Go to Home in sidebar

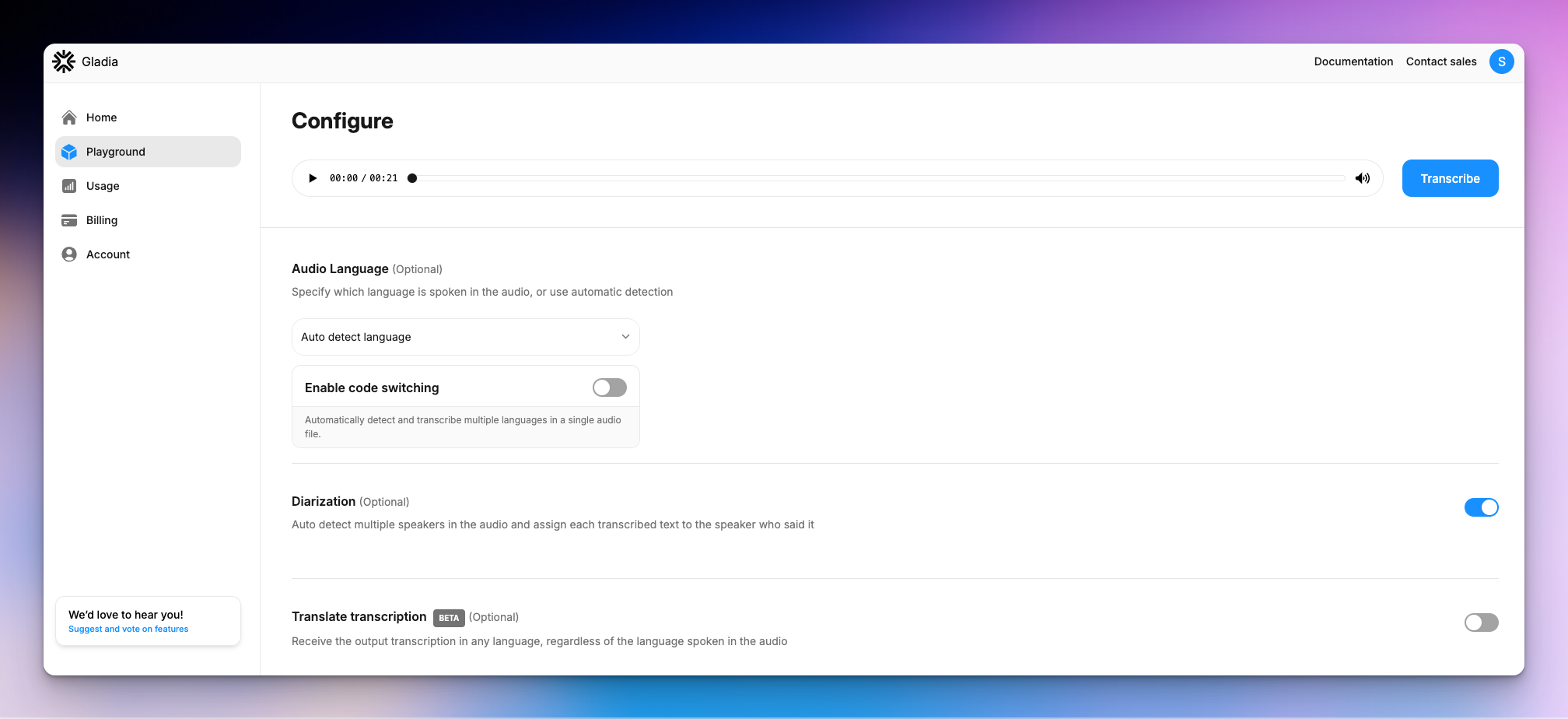(x=148, y=117)
